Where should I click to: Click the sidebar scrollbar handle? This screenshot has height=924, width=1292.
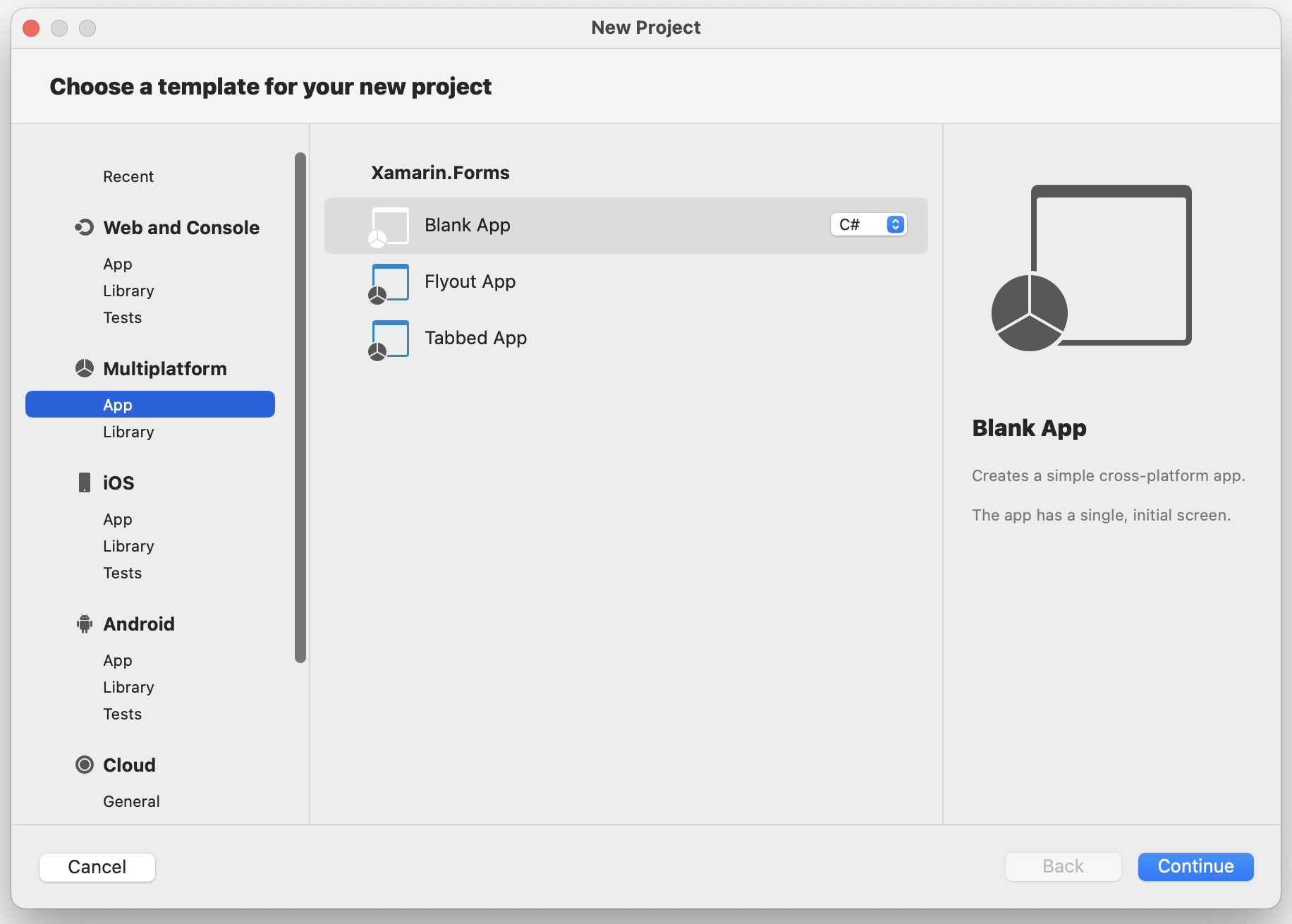[x=299, y=406]
